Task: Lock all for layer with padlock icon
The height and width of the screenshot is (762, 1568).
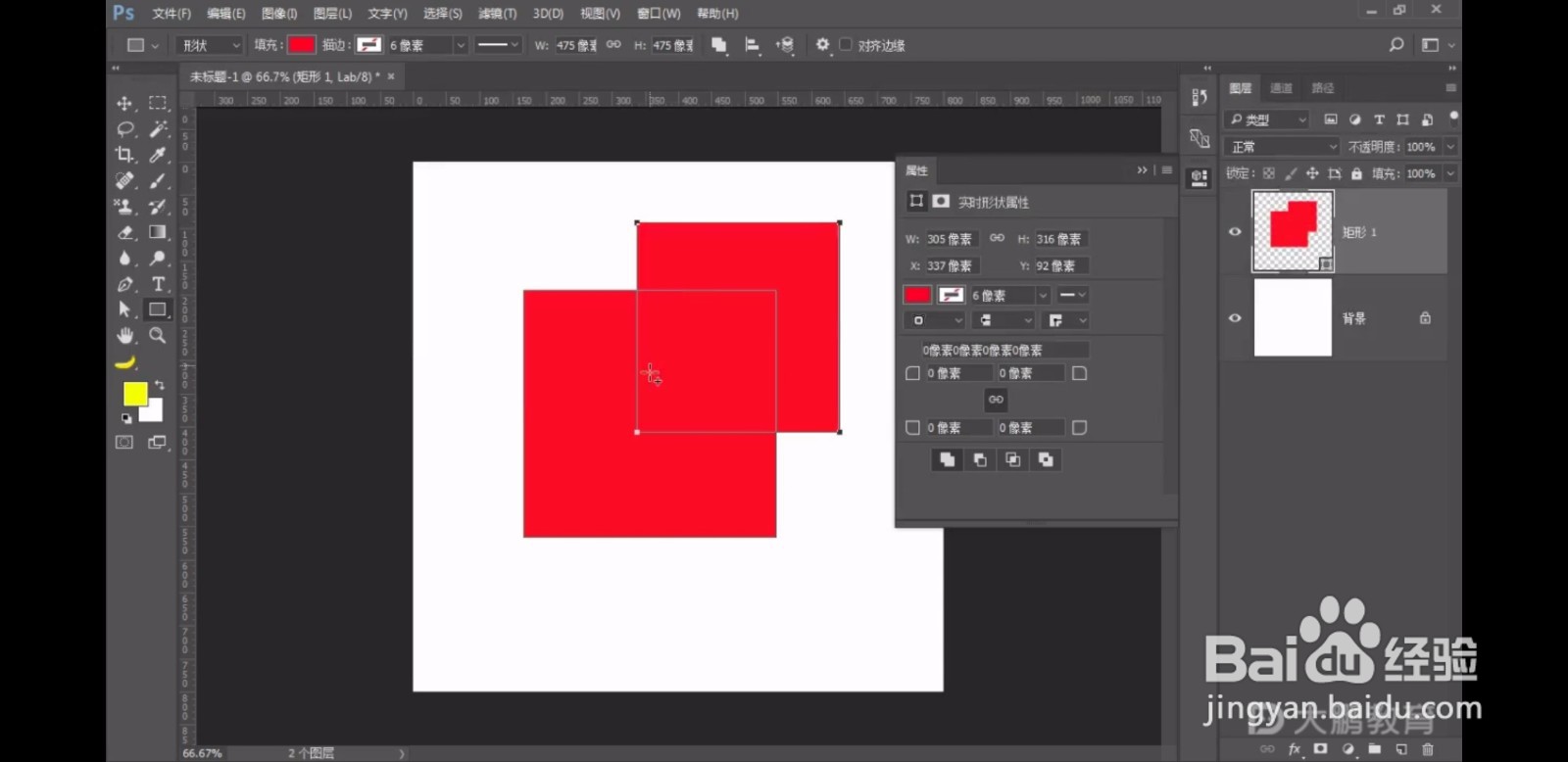Action: [1356, 173]
